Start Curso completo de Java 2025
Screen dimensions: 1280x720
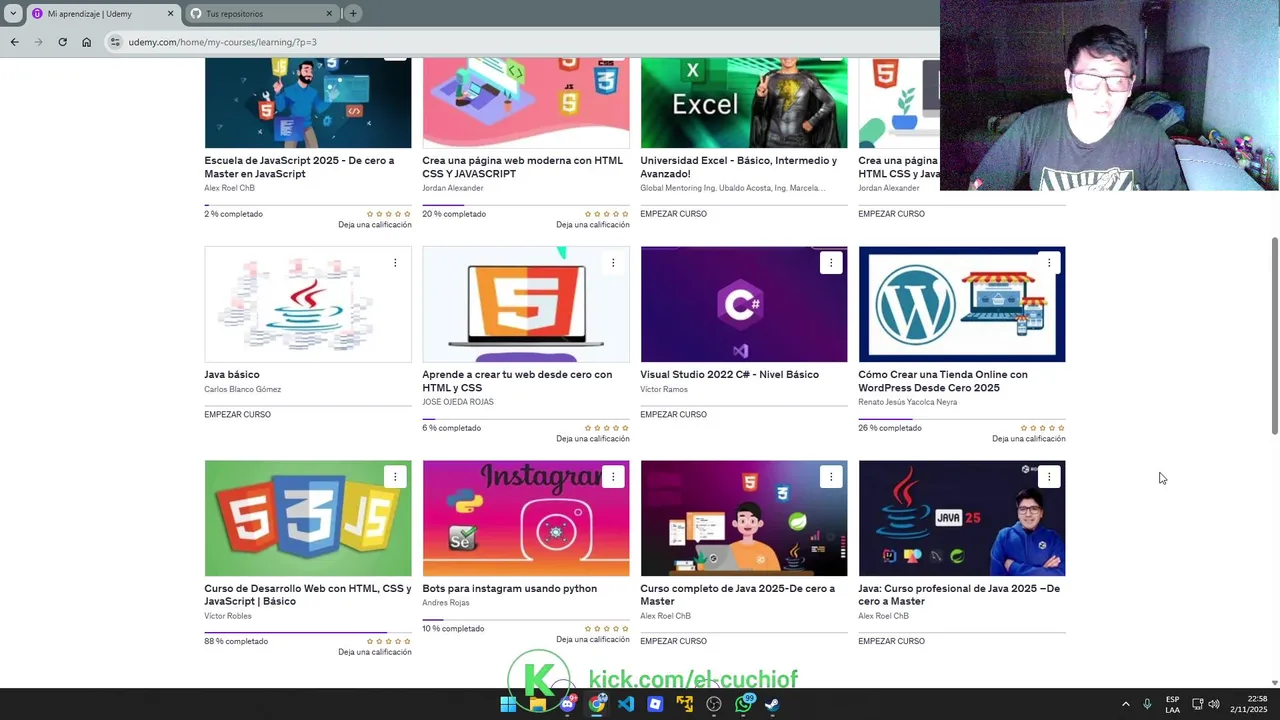673,641
